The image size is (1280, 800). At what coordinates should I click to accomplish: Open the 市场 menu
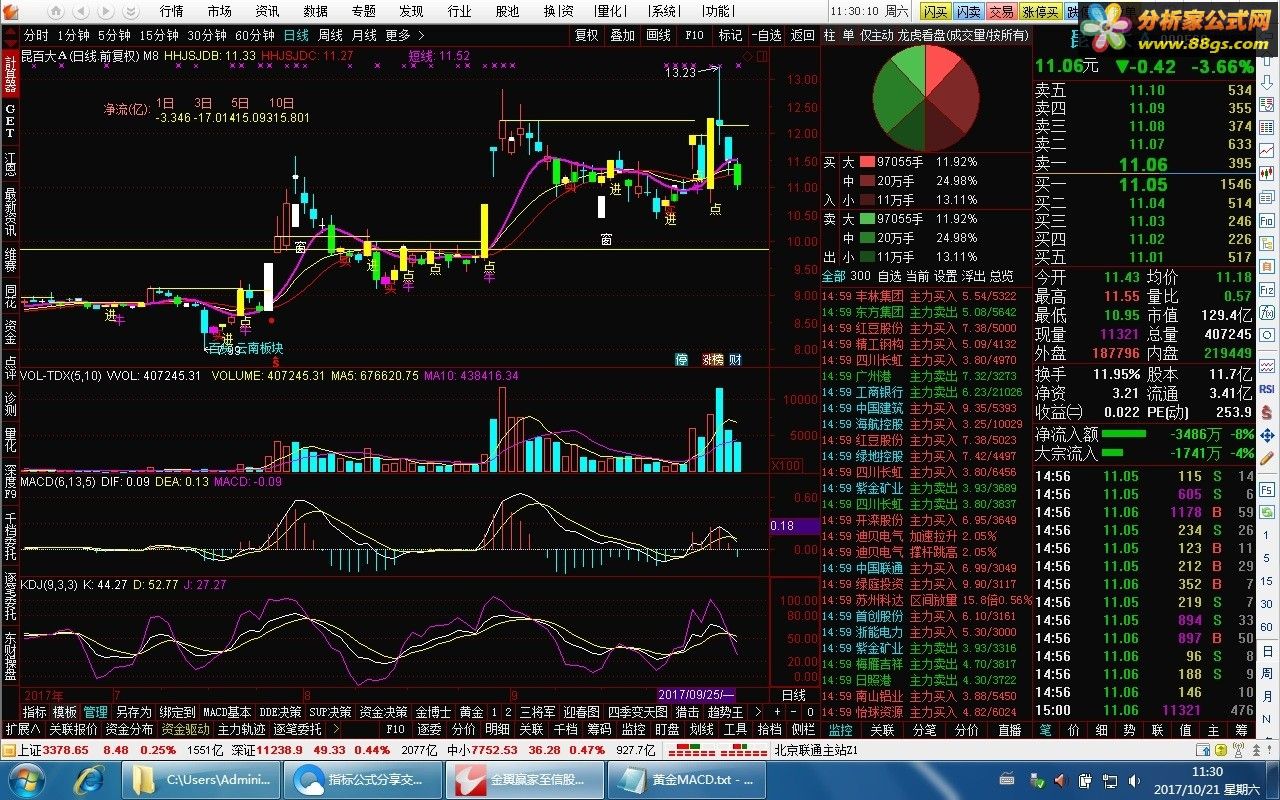(x=219, y=11)
